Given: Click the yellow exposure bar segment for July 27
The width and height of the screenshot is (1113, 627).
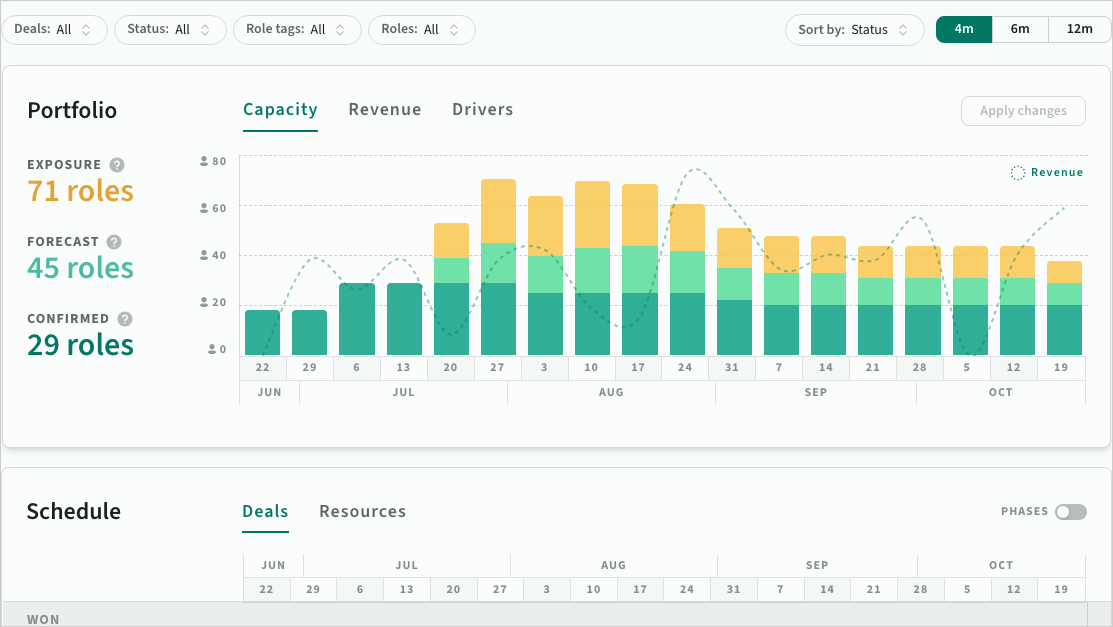Looking at the screenshot, I should (498, 212).
